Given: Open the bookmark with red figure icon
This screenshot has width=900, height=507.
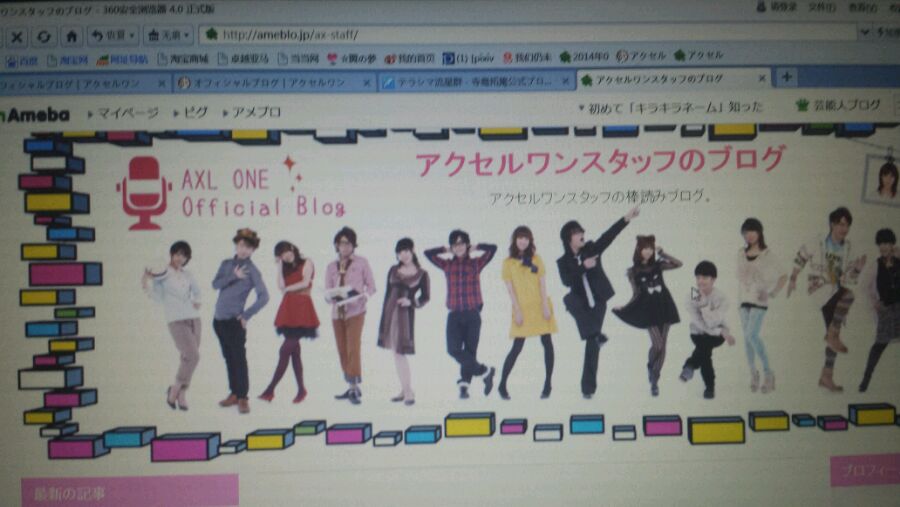Looking at the screenshot, I should point(527,57).
